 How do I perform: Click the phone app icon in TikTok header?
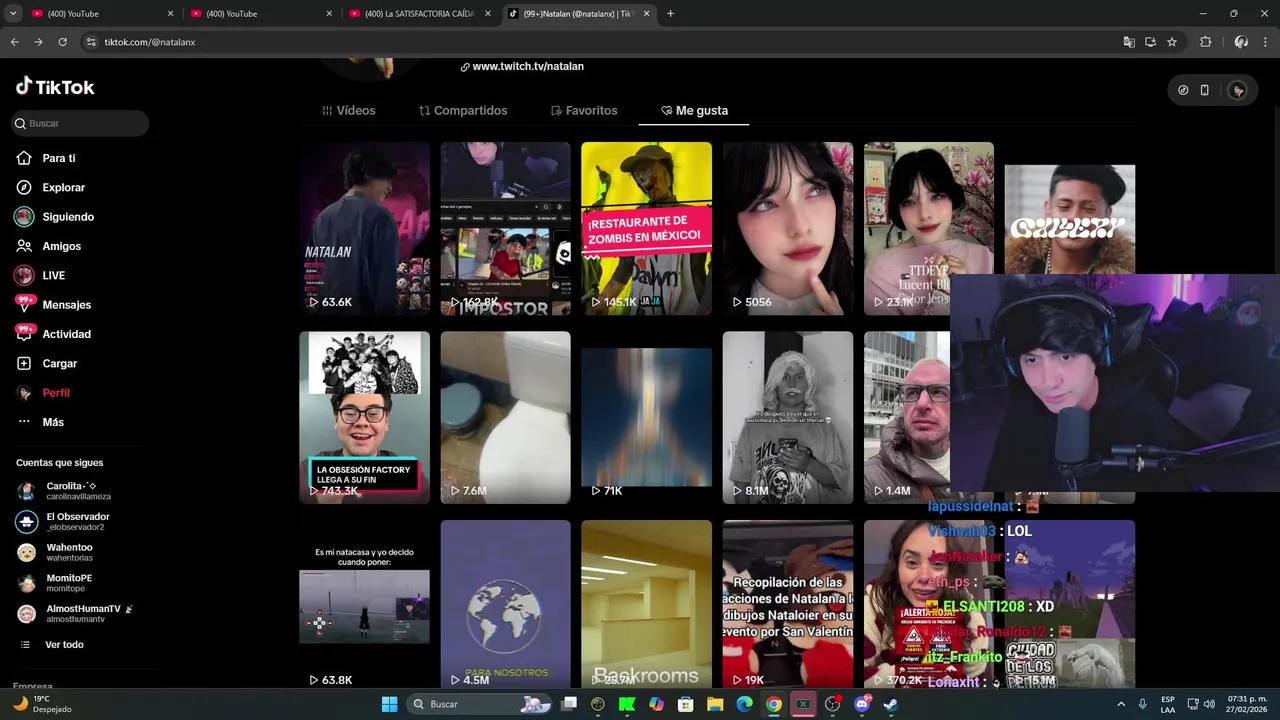coord(1205,90)
